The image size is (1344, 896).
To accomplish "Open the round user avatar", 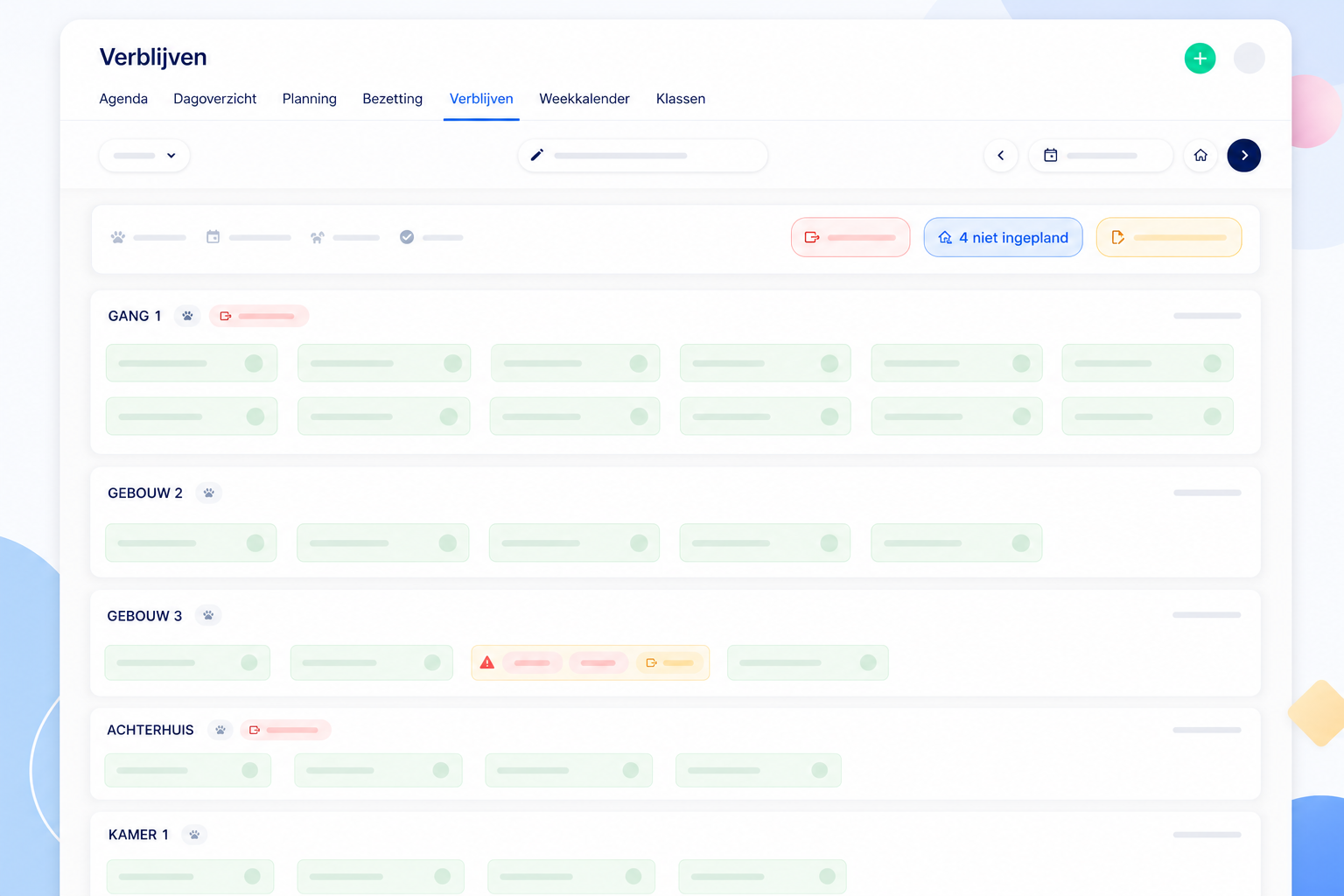I will (x=1249, y=59).
